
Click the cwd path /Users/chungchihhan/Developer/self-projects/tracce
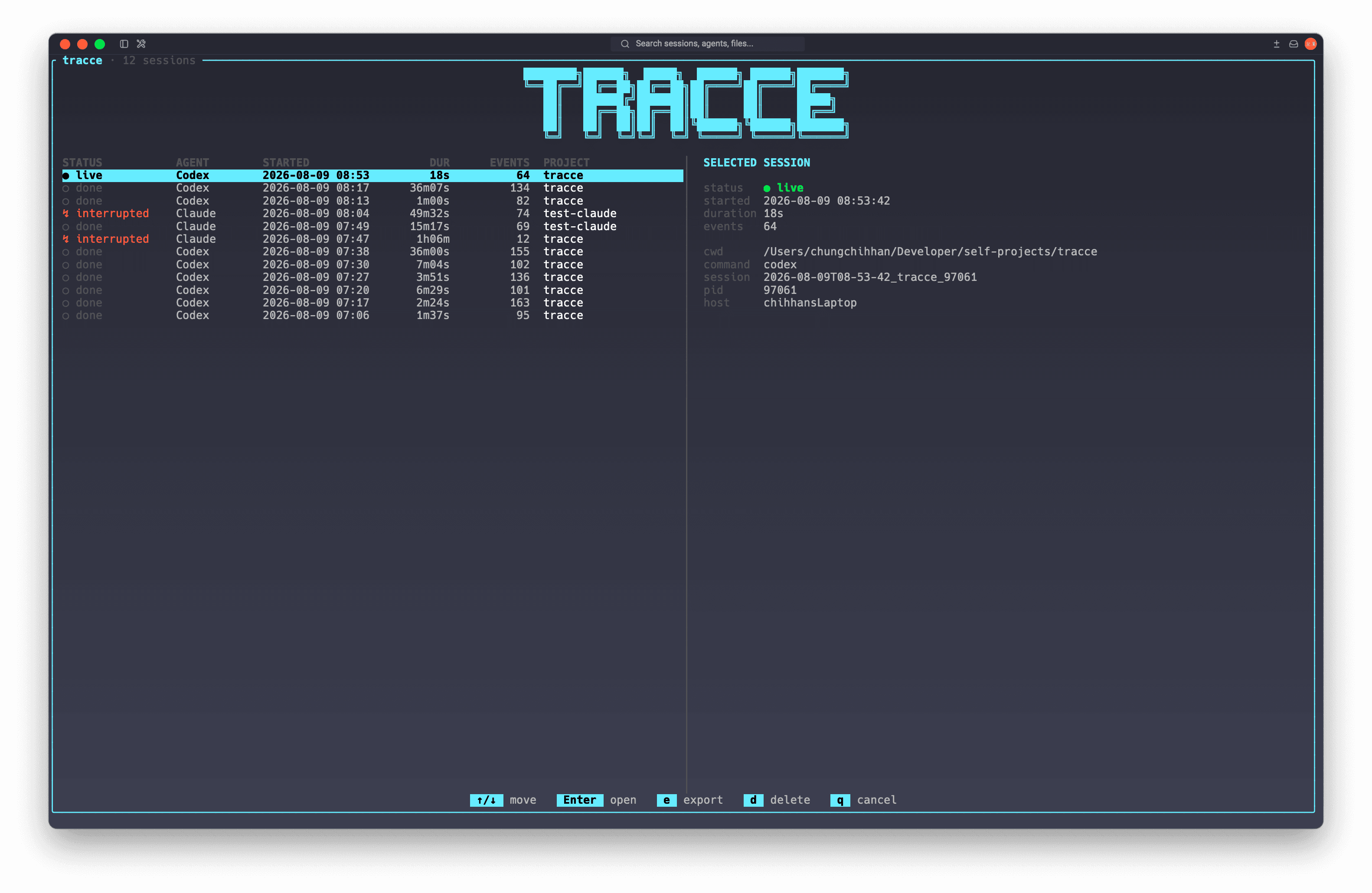coord(931,252)
